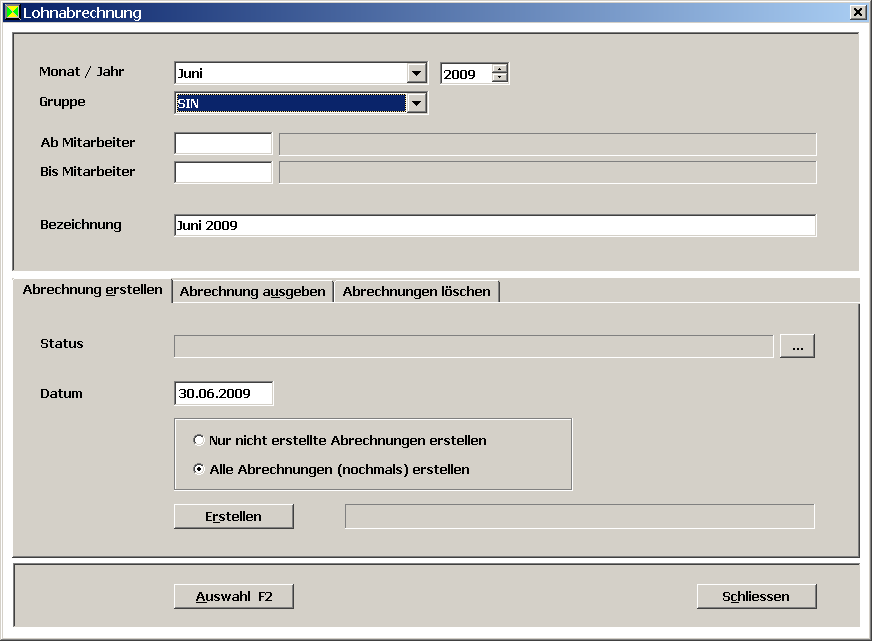Select Alle Abrechnungen (nochmals) erstellen option
872x641 pixels.
point(199,469)
